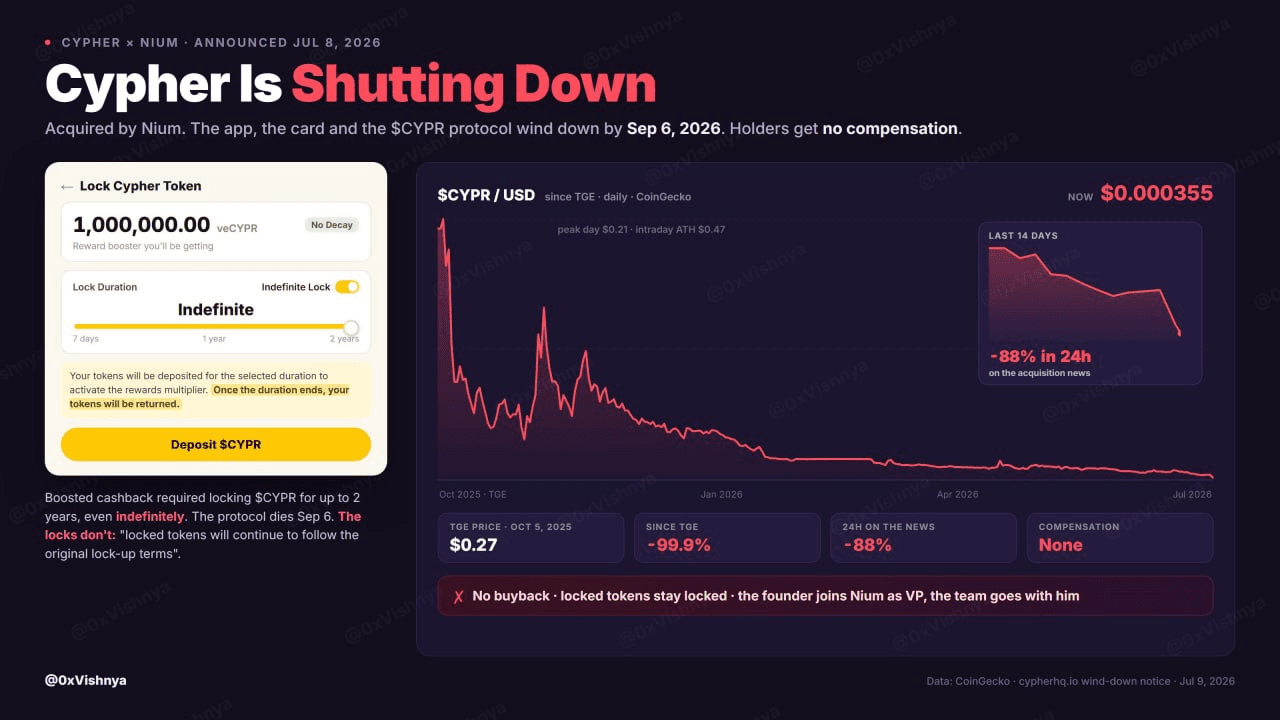
Task: Click the Compensation None card
Action: point(1120,538)
